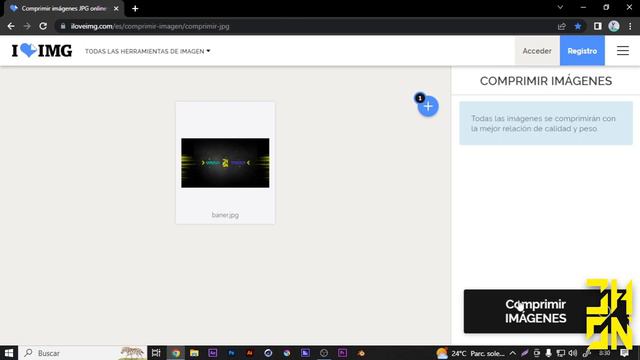
Task: Click the COMPRIMIR IMÁGENES panel heading
Action: [x=546, y=81]
